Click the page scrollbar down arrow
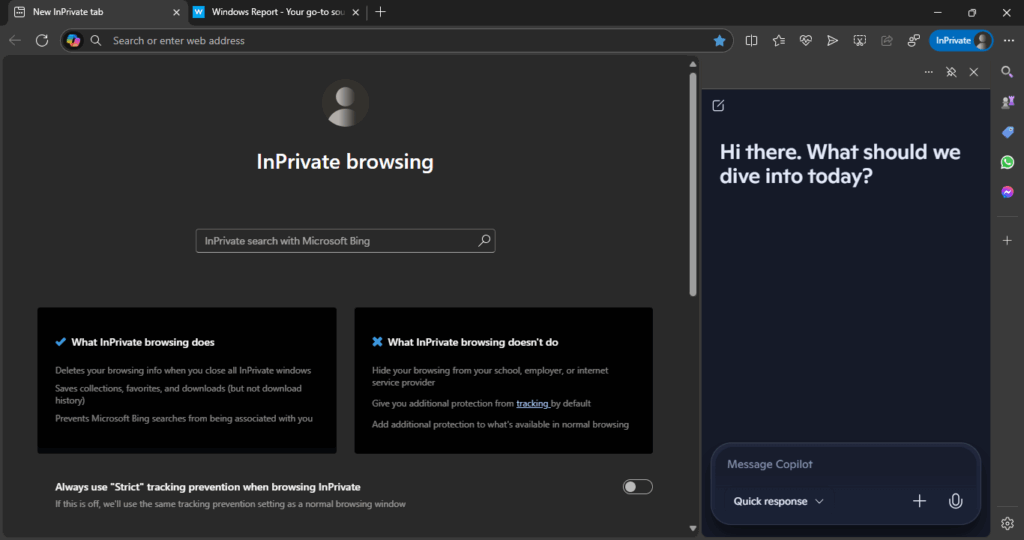This screenshot has height=540, width=1024. click(x=693, y=528)
